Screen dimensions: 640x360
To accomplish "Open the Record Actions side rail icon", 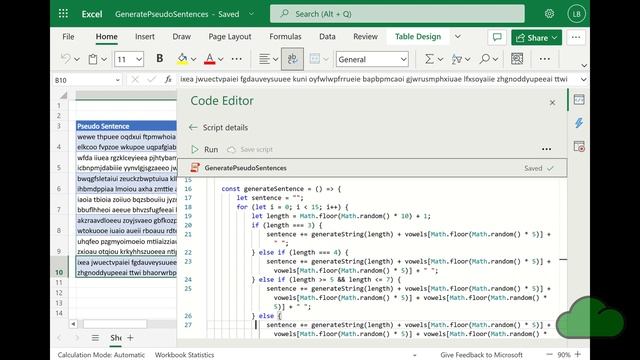I will [x=579, y=146].
